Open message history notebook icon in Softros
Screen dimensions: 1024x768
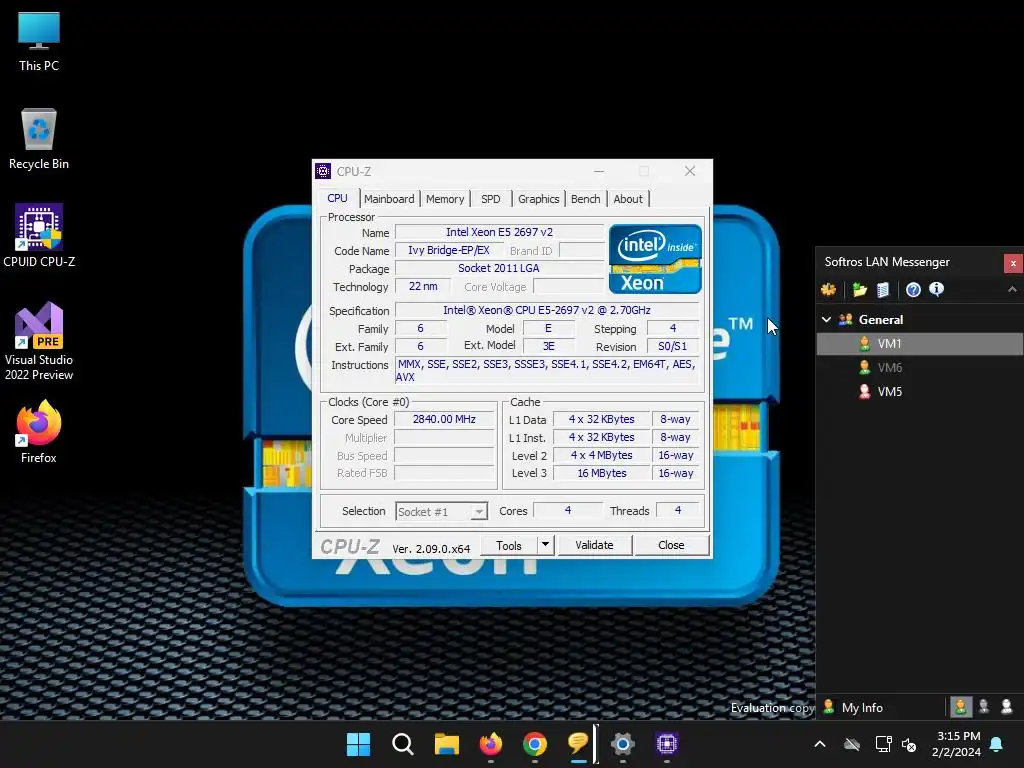883,289
